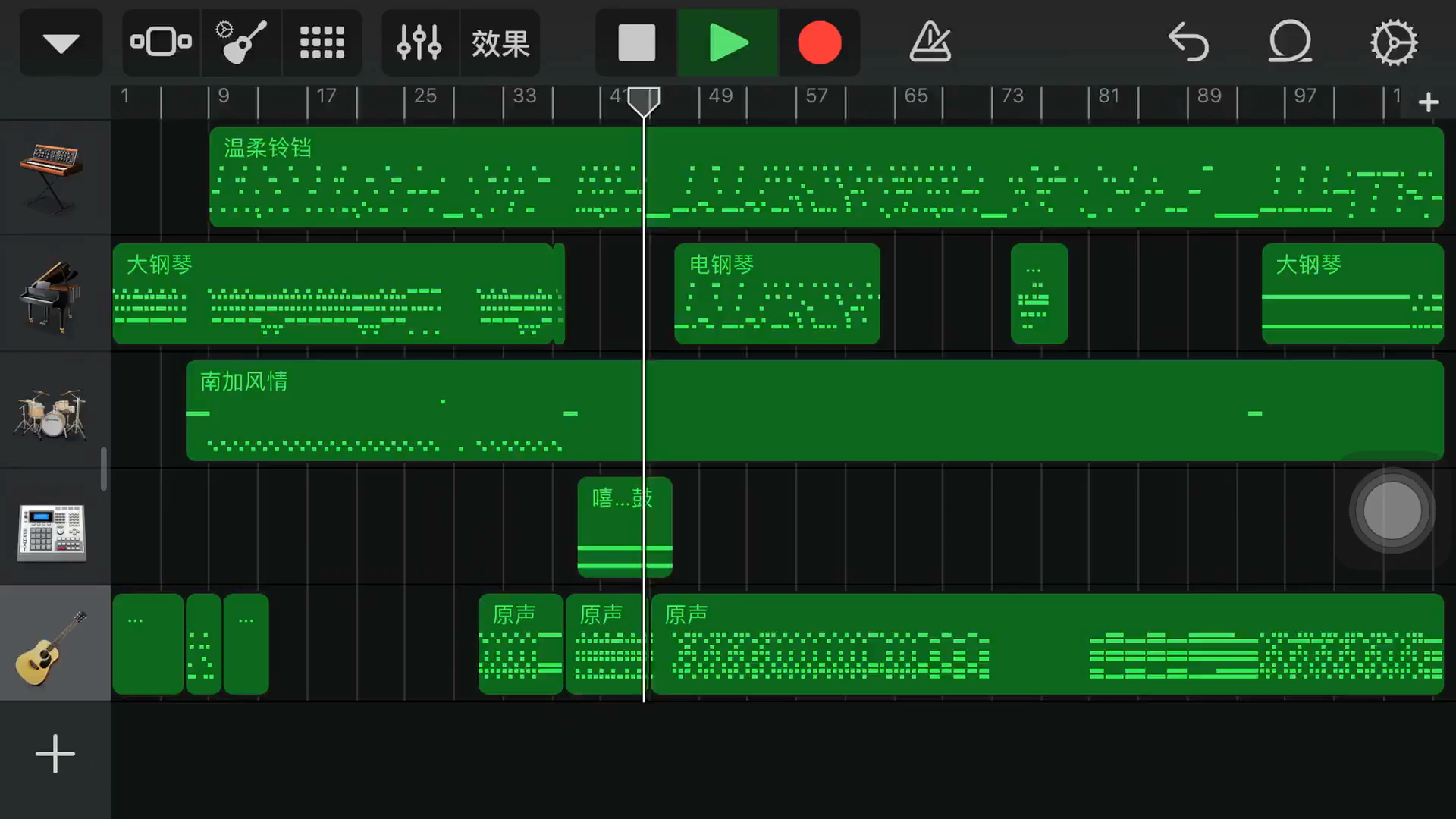Jump to bar 97 in ruler

pyautogui.click(x=1305, y=96)
